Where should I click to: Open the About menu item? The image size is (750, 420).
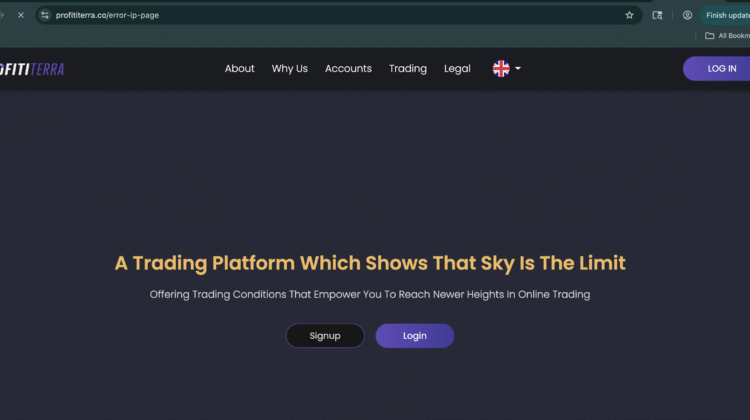tap(239, 69)
